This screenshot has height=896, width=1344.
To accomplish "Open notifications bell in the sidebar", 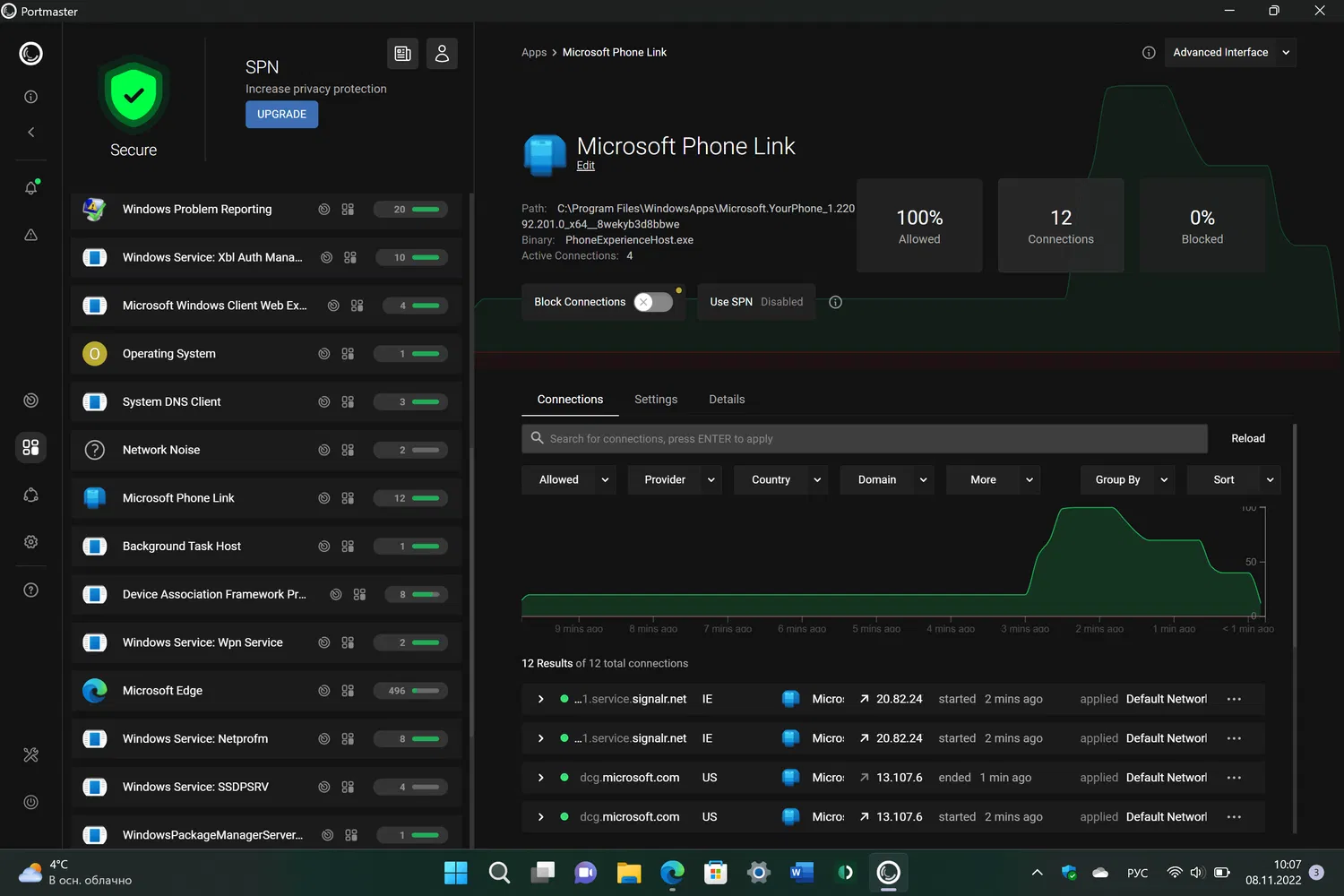I will (x=30, y=187).
